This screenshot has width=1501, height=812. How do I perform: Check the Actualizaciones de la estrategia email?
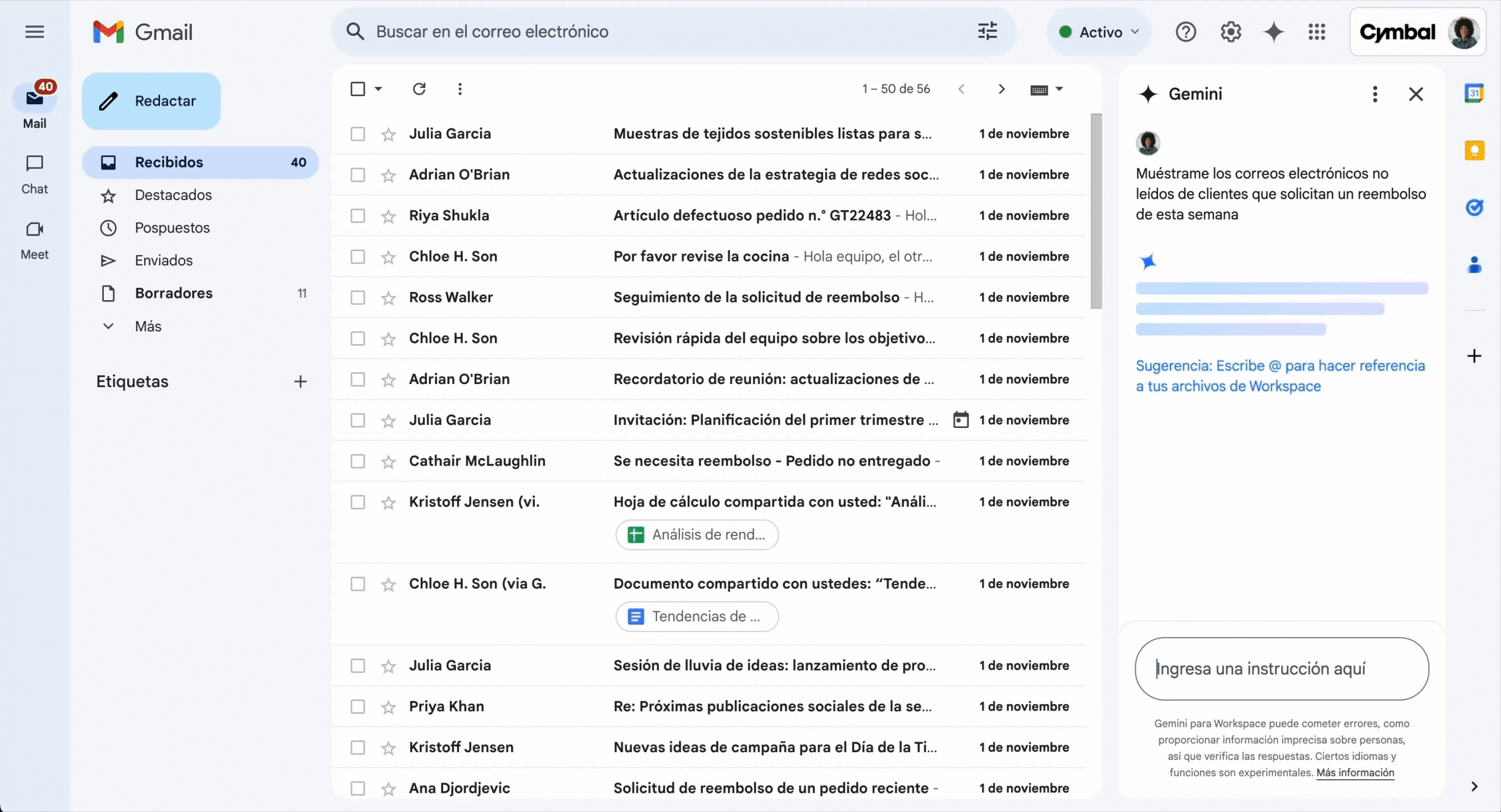(x=358, y=175)
